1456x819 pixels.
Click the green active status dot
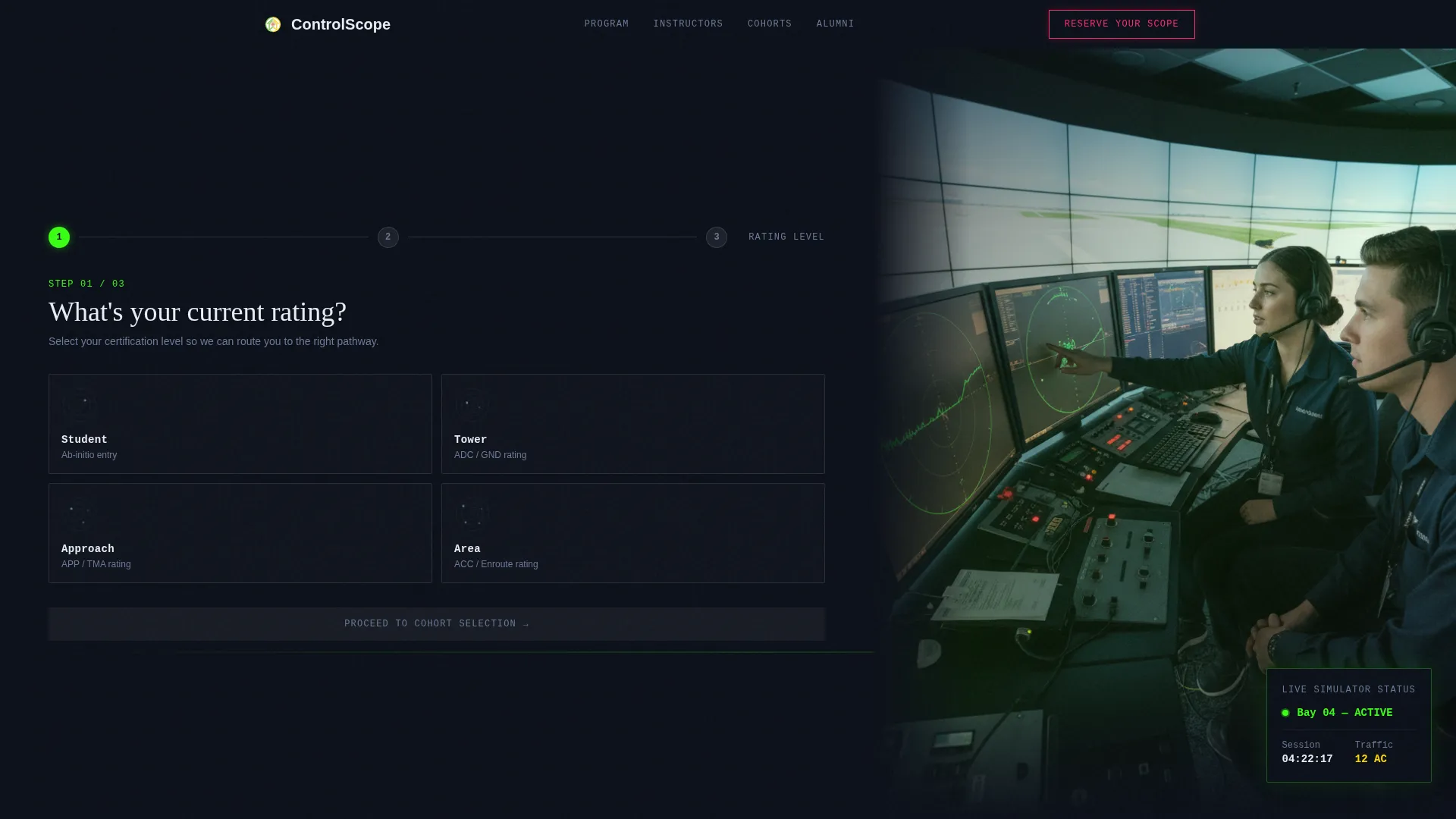[x=1285, y=713]
